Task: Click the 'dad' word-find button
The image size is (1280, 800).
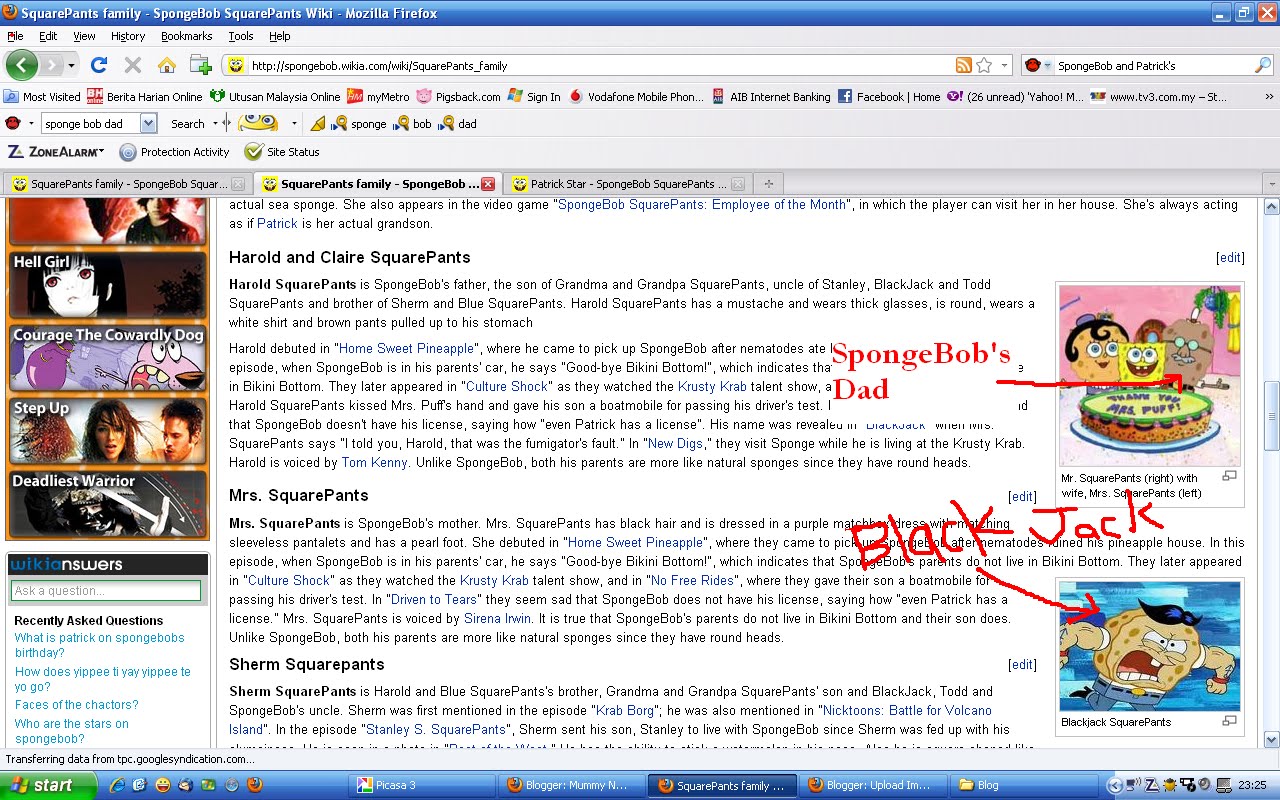Action: (x=459, y=124)
